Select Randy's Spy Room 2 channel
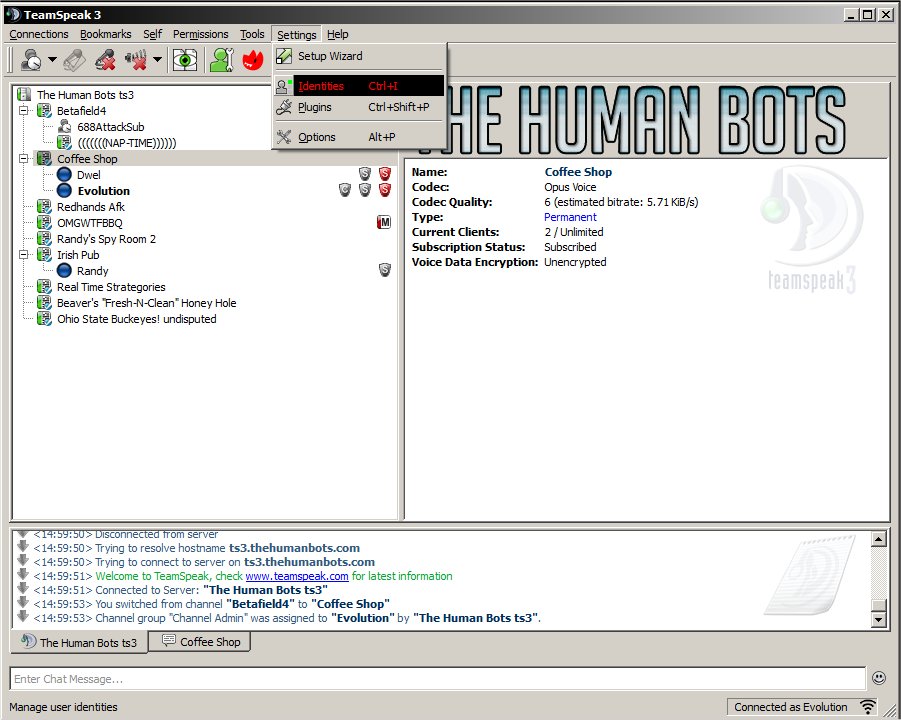The width and height of the screenshot is (901, 720). tap(106, 239)
